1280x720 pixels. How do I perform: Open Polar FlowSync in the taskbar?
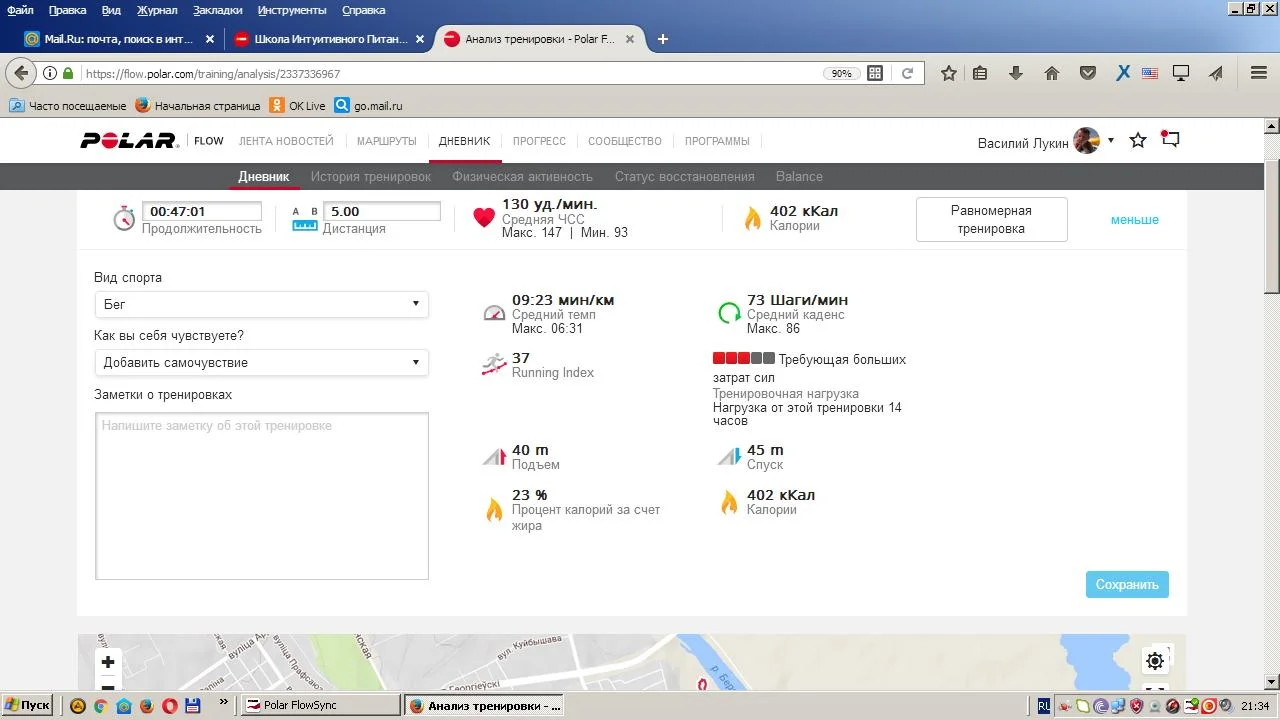click(320, 705)
